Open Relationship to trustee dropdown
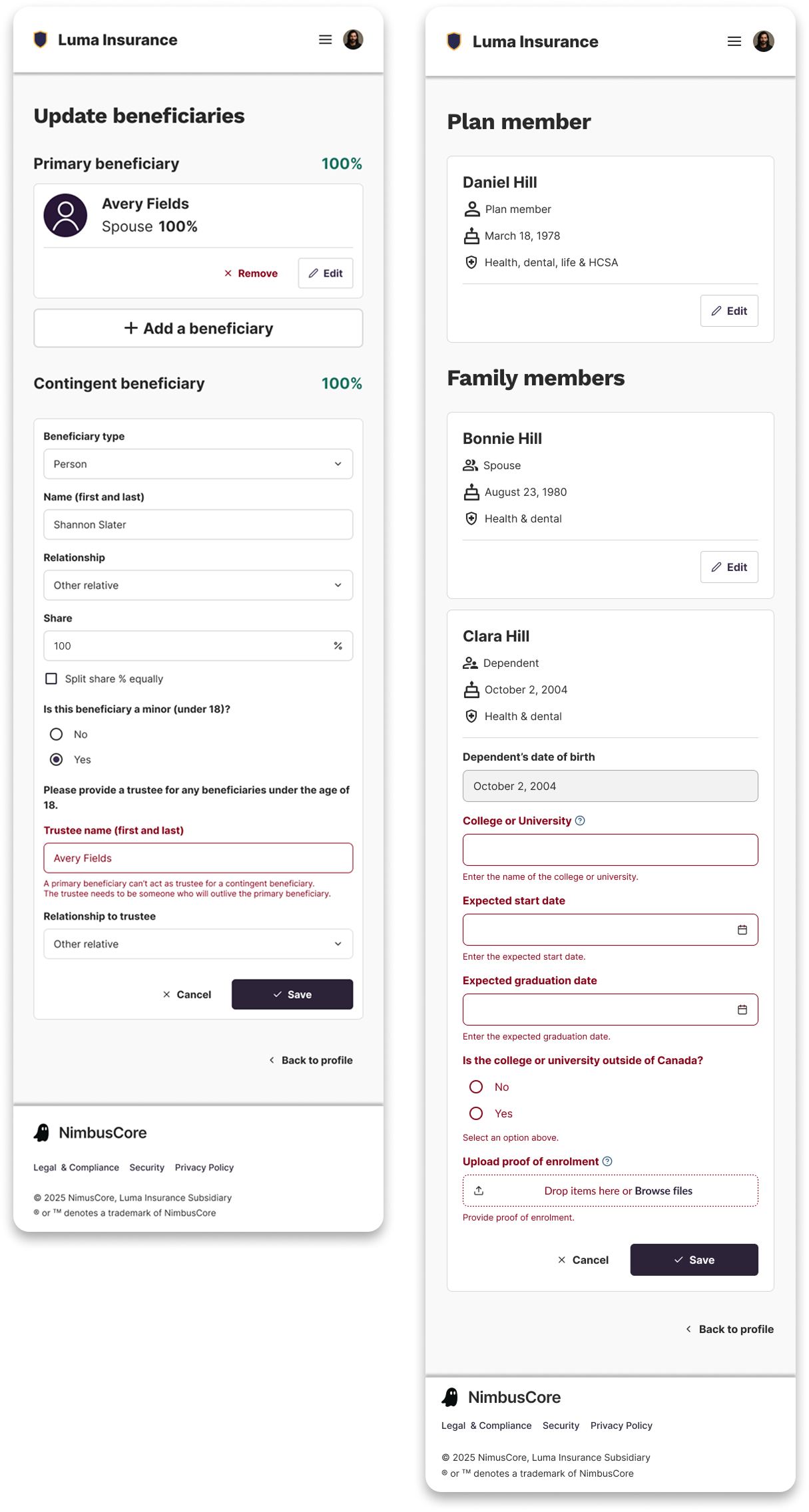Screen dimensions: 809x1512 (198, 944)
